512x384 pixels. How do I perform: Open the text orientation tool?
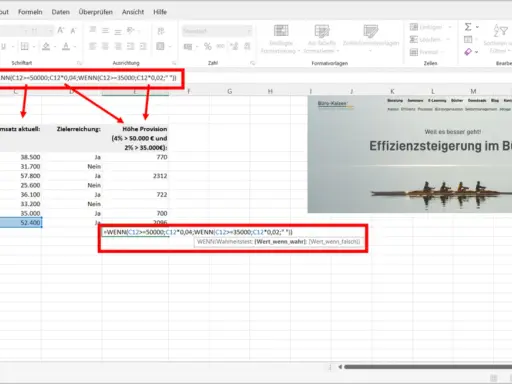click(131, 31)
